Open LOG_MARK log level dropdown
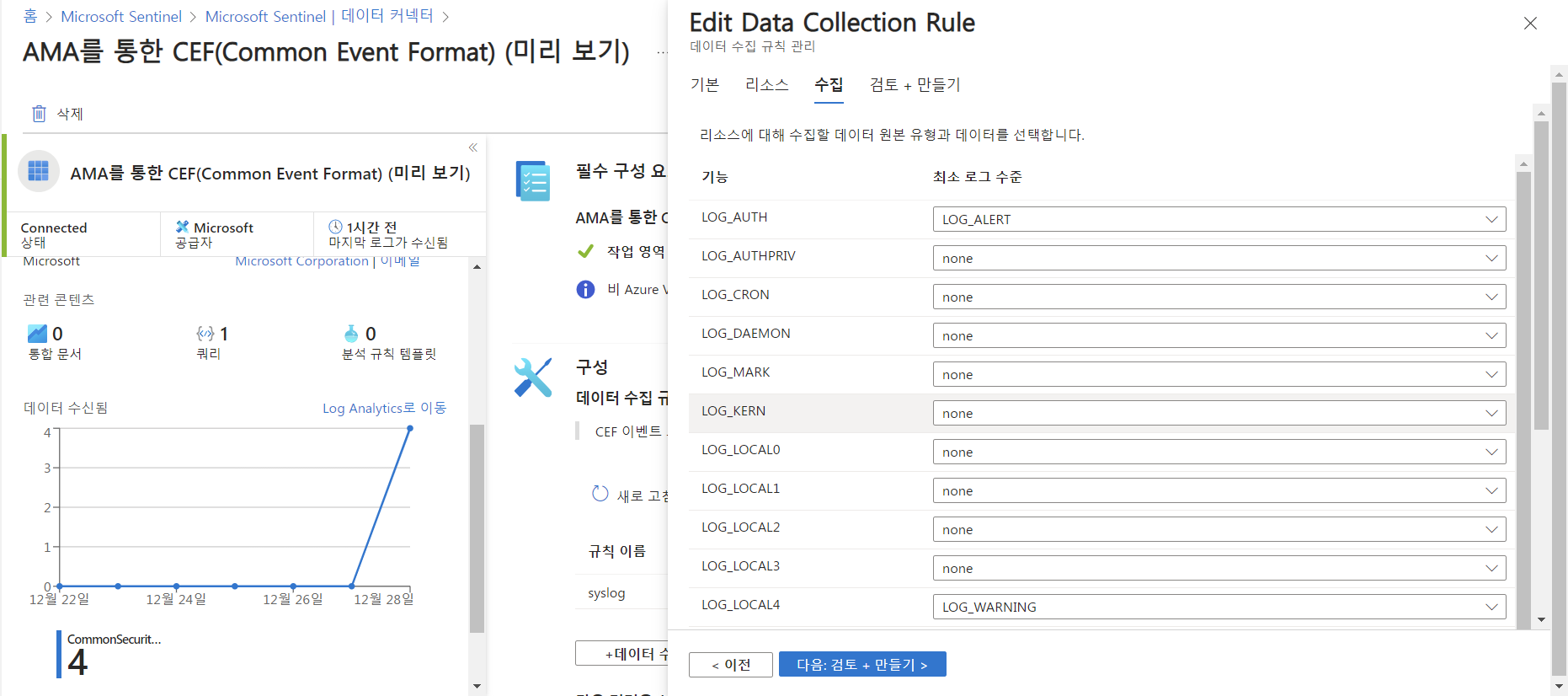This screenshot has width=1568, height=696. click(x=1219, y=374)
